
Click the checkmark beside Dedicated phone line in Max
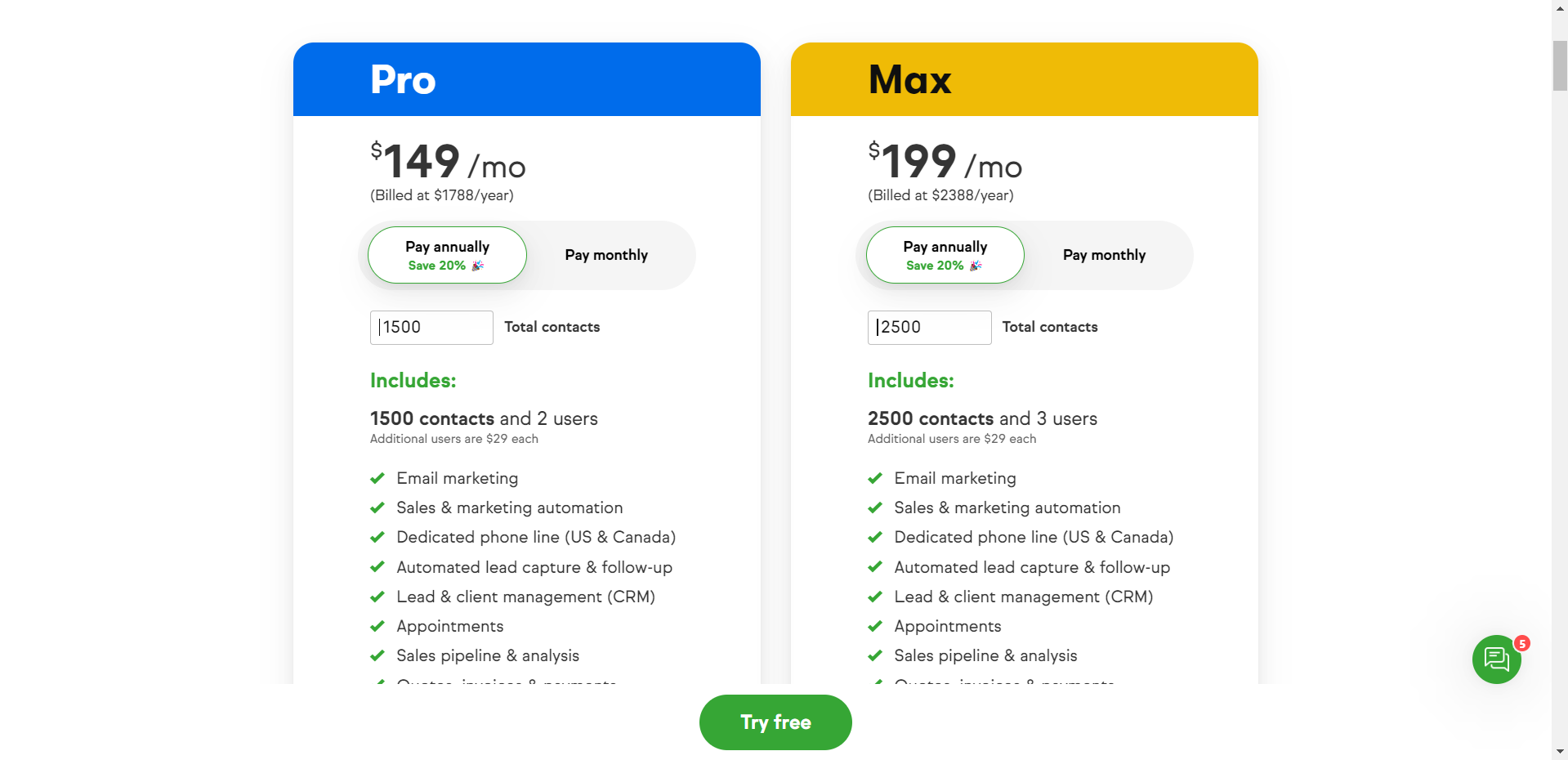pyautogui.click(x=875, y=537)
